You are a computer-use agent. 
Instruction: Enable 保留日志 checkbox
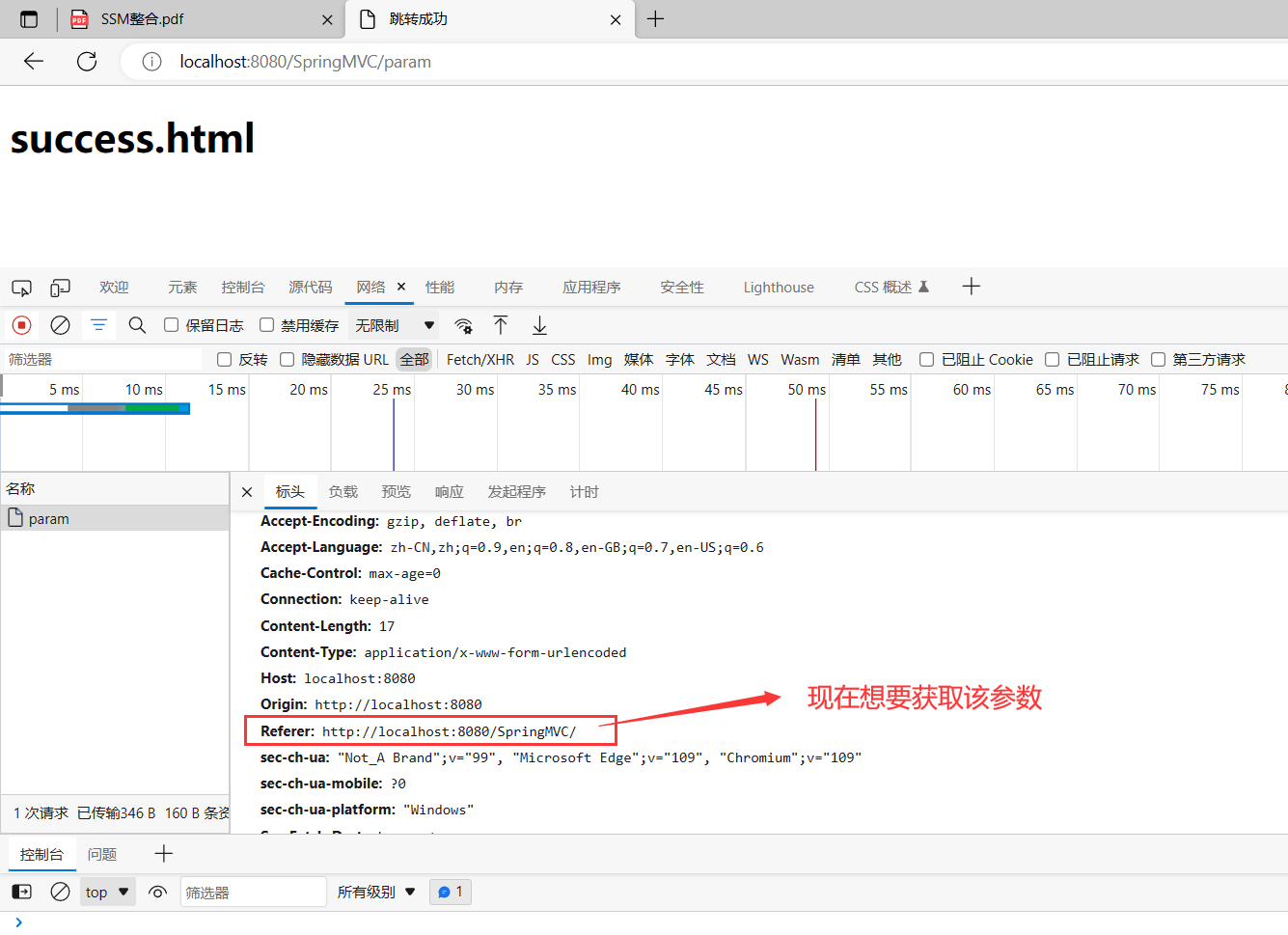pyautogui.click(x=171, y=325)
